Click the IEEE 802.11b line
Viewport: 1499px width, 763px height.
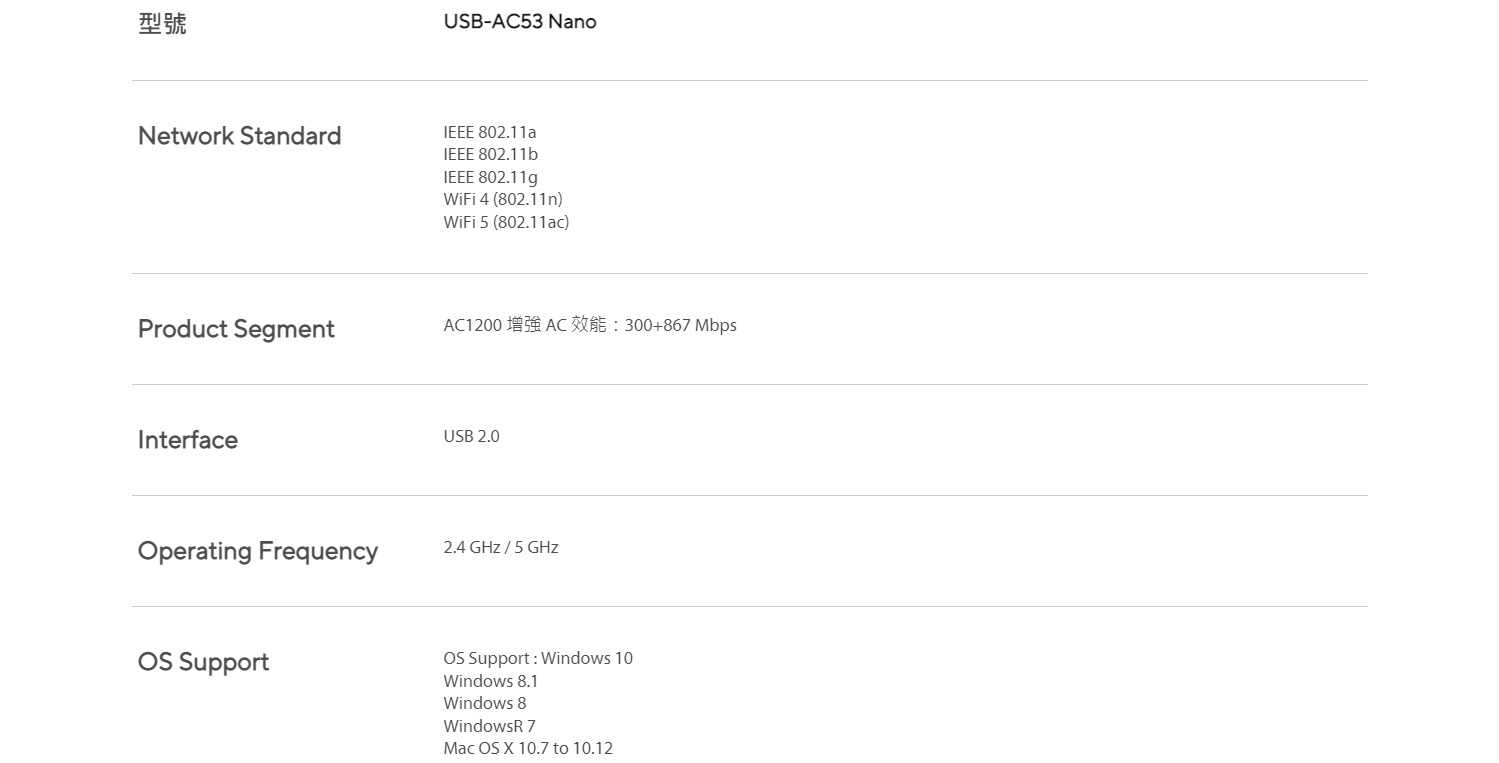click(x=490, y=154)
